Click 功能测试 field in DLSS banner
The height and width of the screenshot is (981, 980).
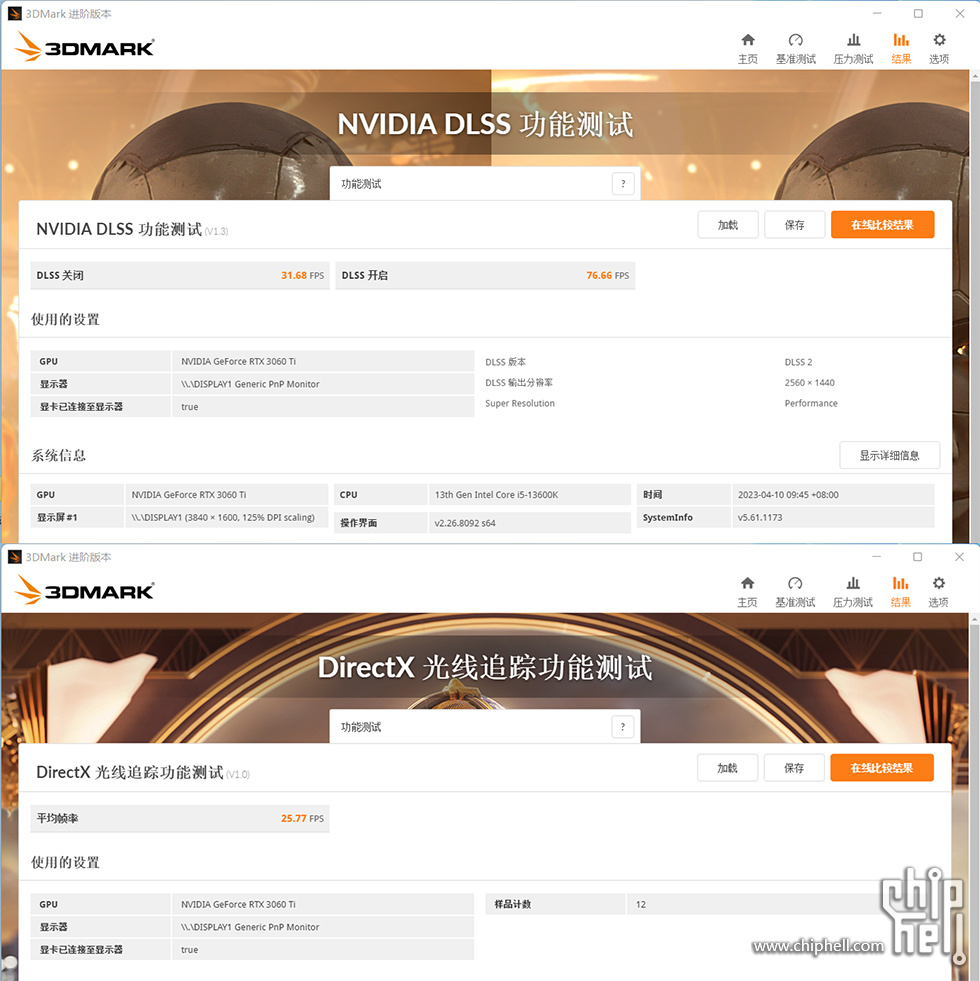485,184
